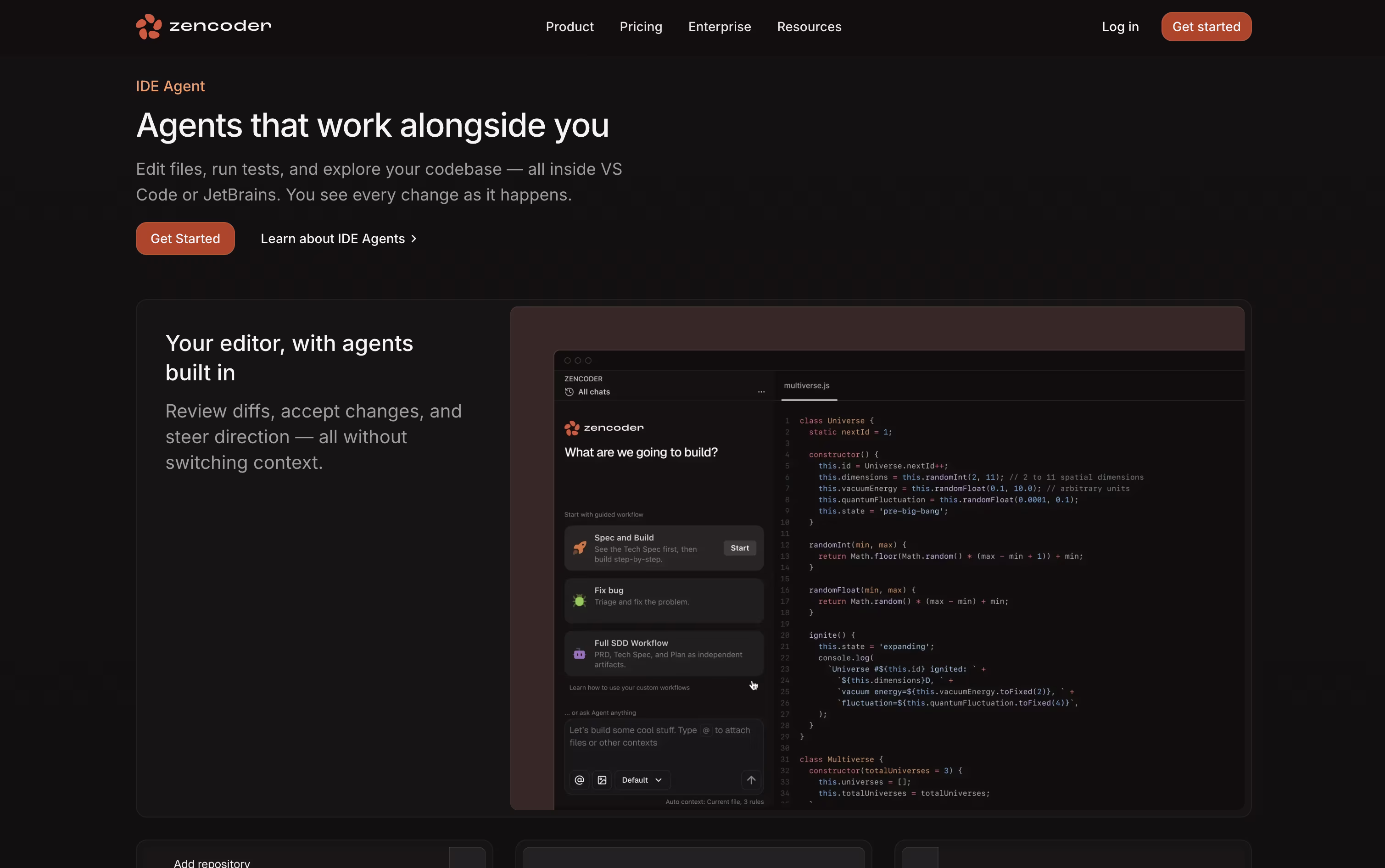Screen dimensions: 1385x868
Task: Select the multiverse.js editor tab
Action: tap(806, 385)
